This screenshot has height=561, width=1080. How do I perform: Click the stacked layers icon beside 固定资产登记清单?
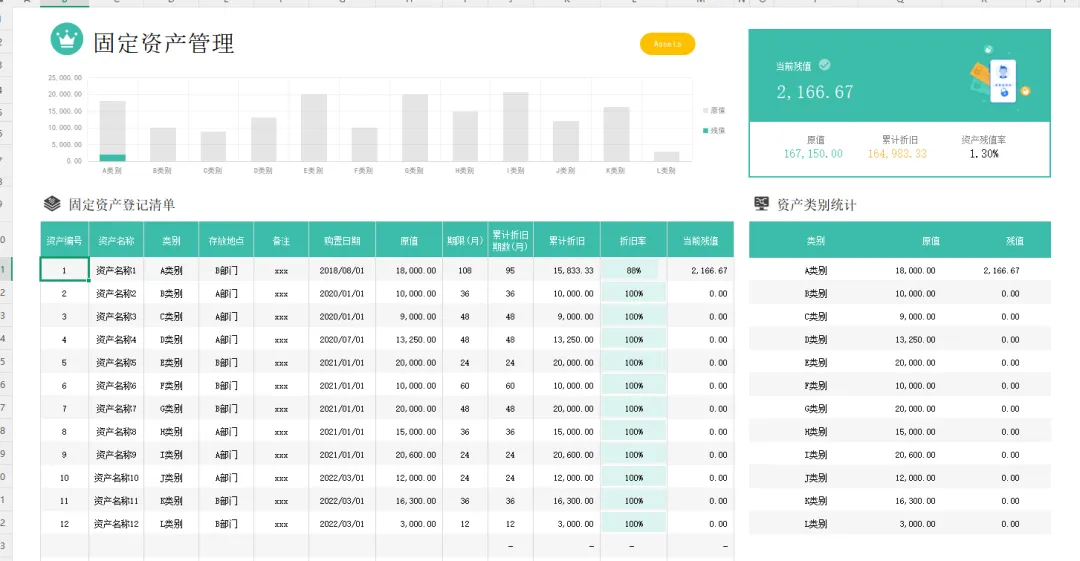pyautogui.click(x=52, y=203)
